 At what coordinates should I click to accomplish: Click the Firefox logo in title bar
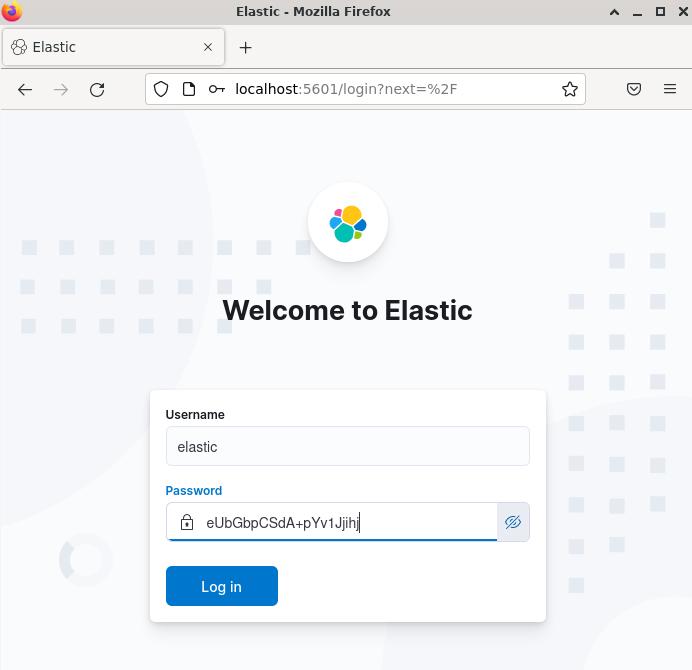[x=12, y=11]
